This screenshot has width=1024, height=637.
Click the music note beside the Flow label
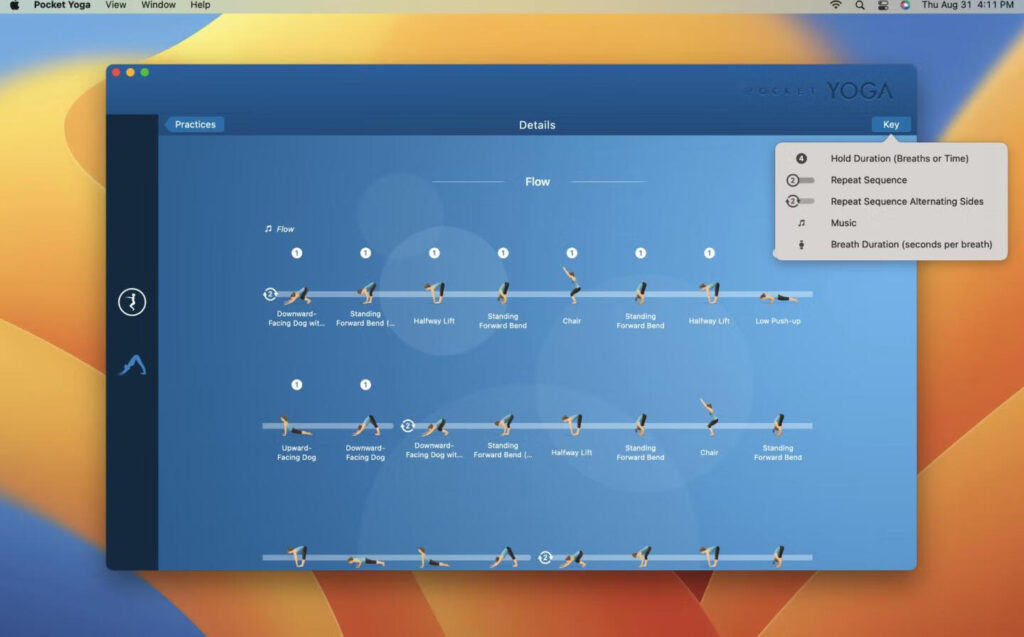click(x=266, y=228)
